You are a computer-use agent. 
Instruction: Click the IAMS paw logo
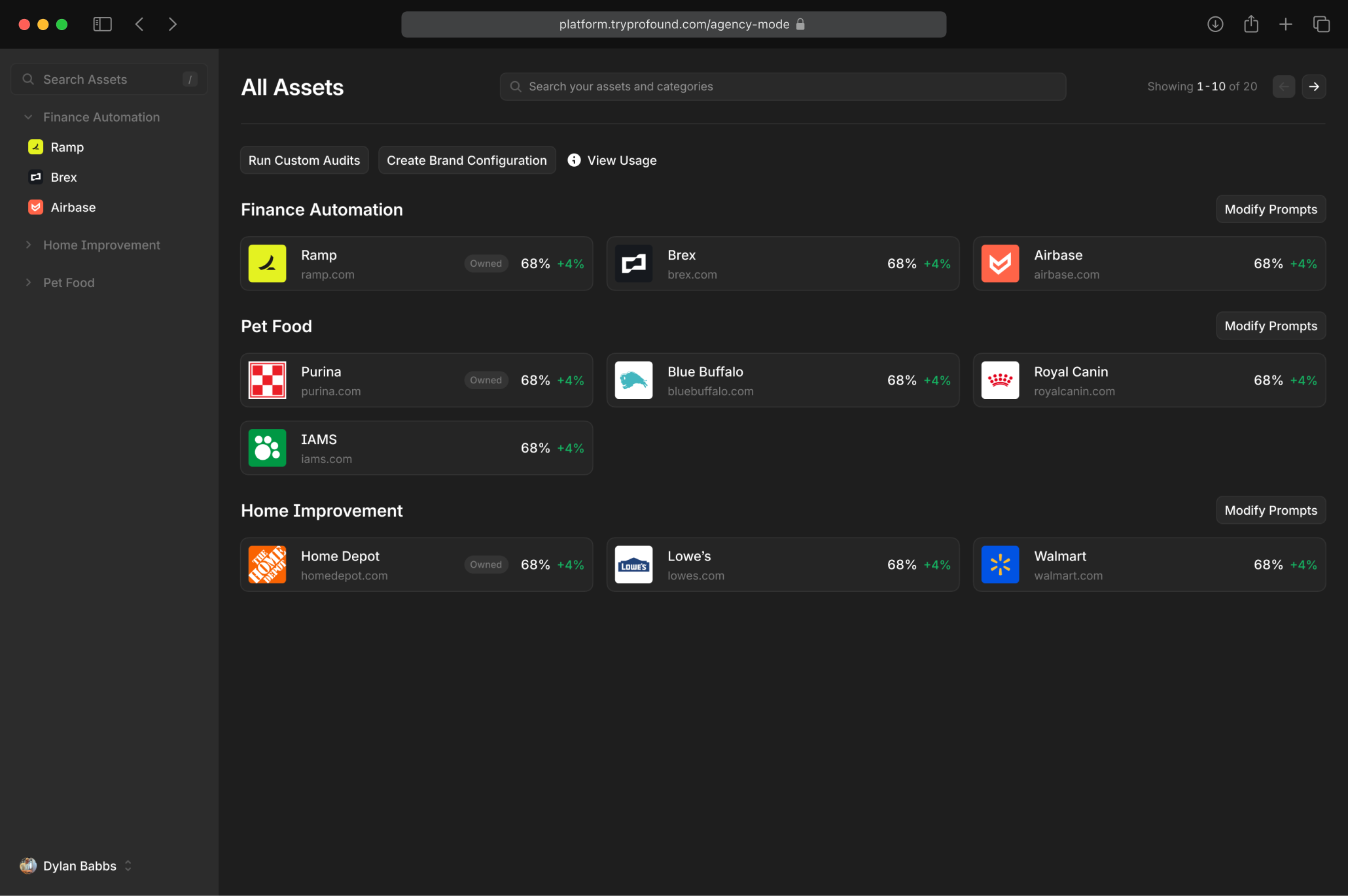tap(267, 448)
